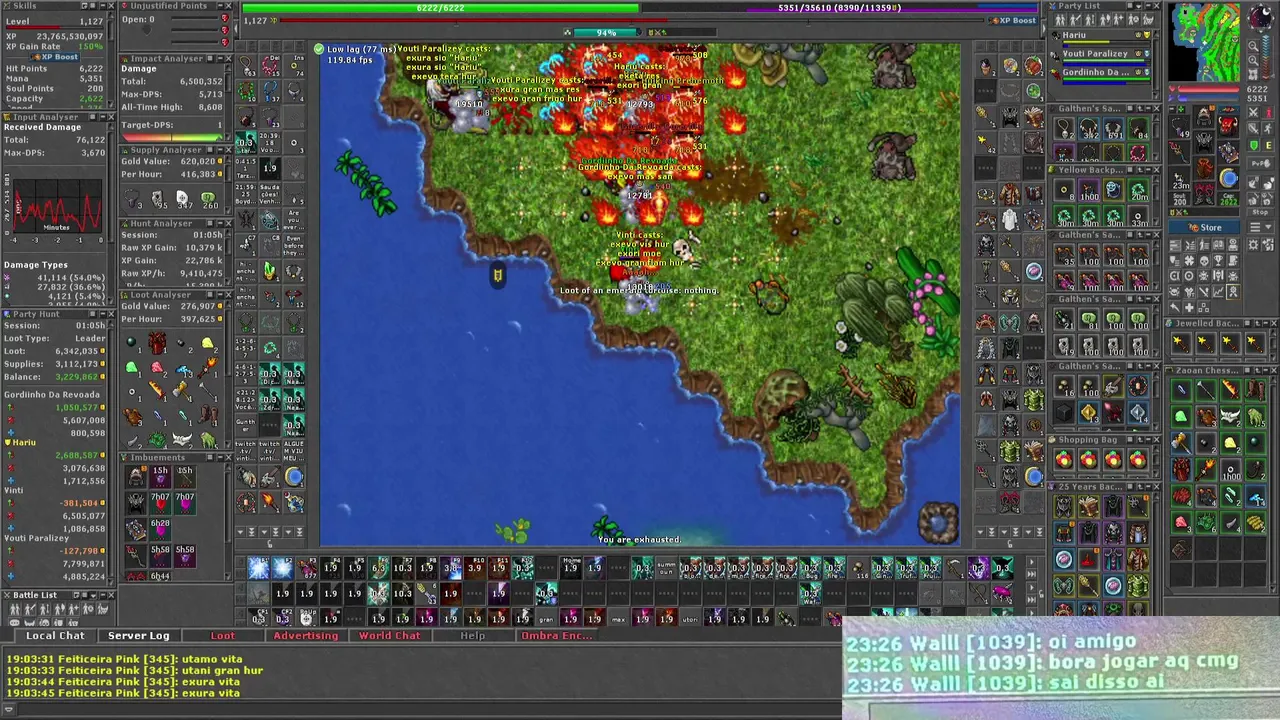
Task: Select the ring slot showing 23m
Action: pos(1180,178)
